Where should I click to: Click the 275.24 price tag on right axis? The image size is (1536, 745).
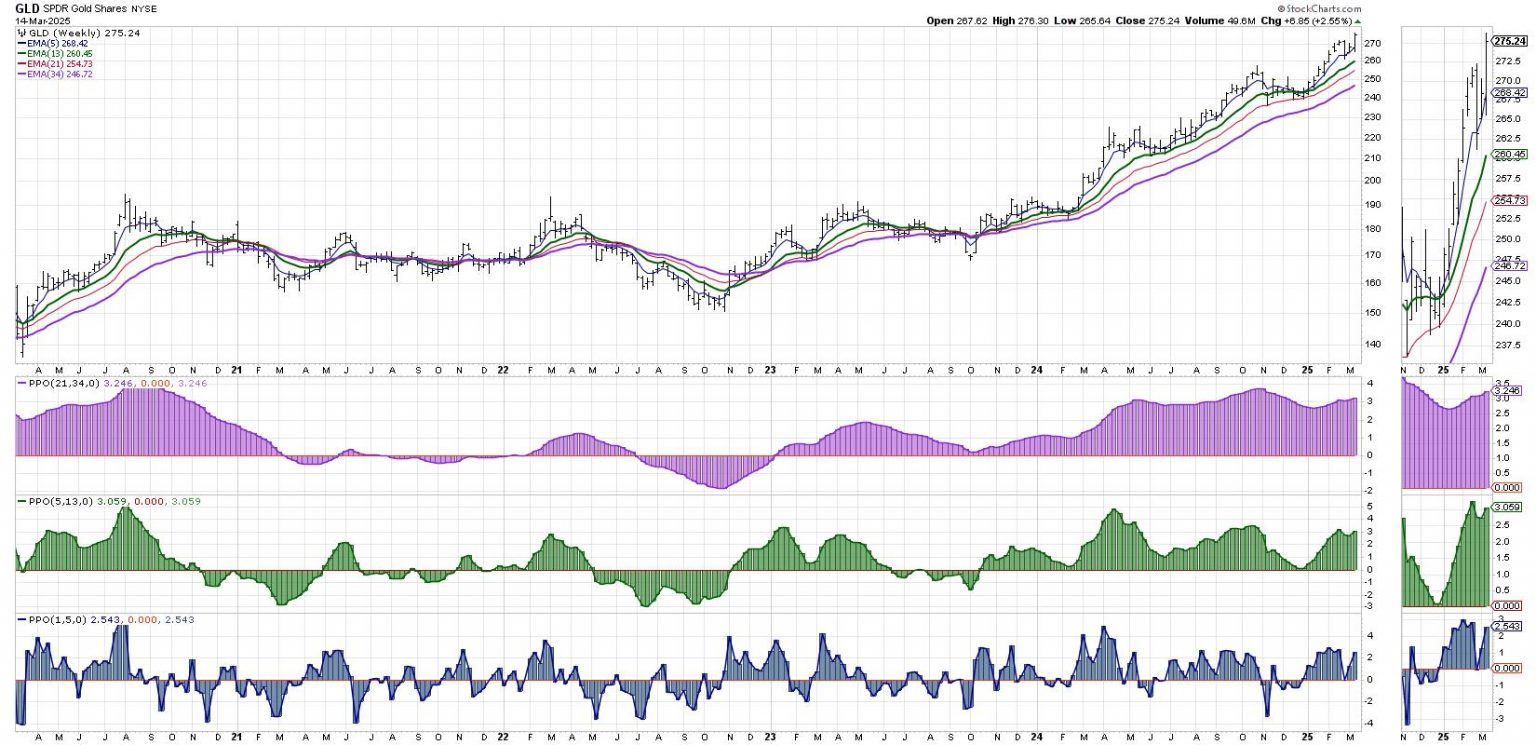point(1507,41)
